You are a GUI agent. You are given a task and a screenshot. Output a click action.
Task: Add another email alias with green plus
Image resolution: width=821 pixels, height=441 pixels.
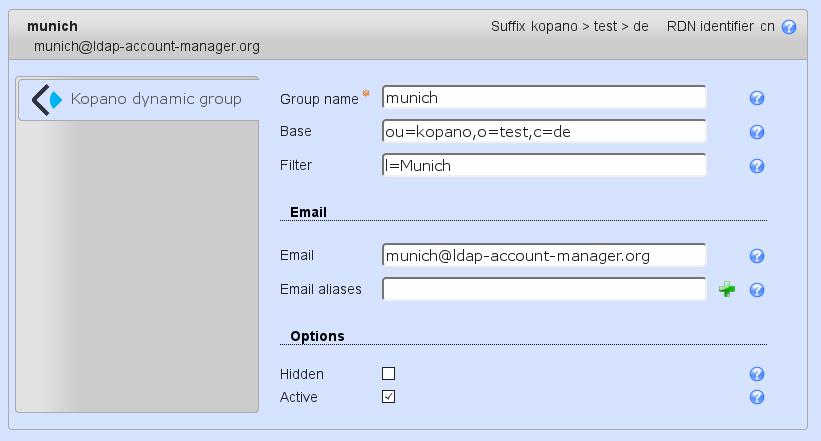pos(727,290)
